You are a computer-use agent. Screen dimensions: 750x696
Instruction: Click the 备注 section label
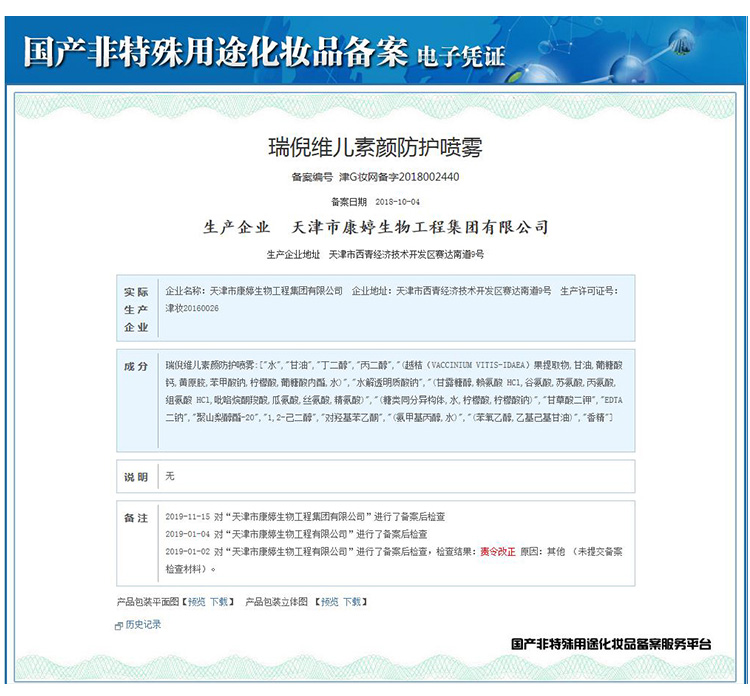pyautogui.click(x=136, y=518)
